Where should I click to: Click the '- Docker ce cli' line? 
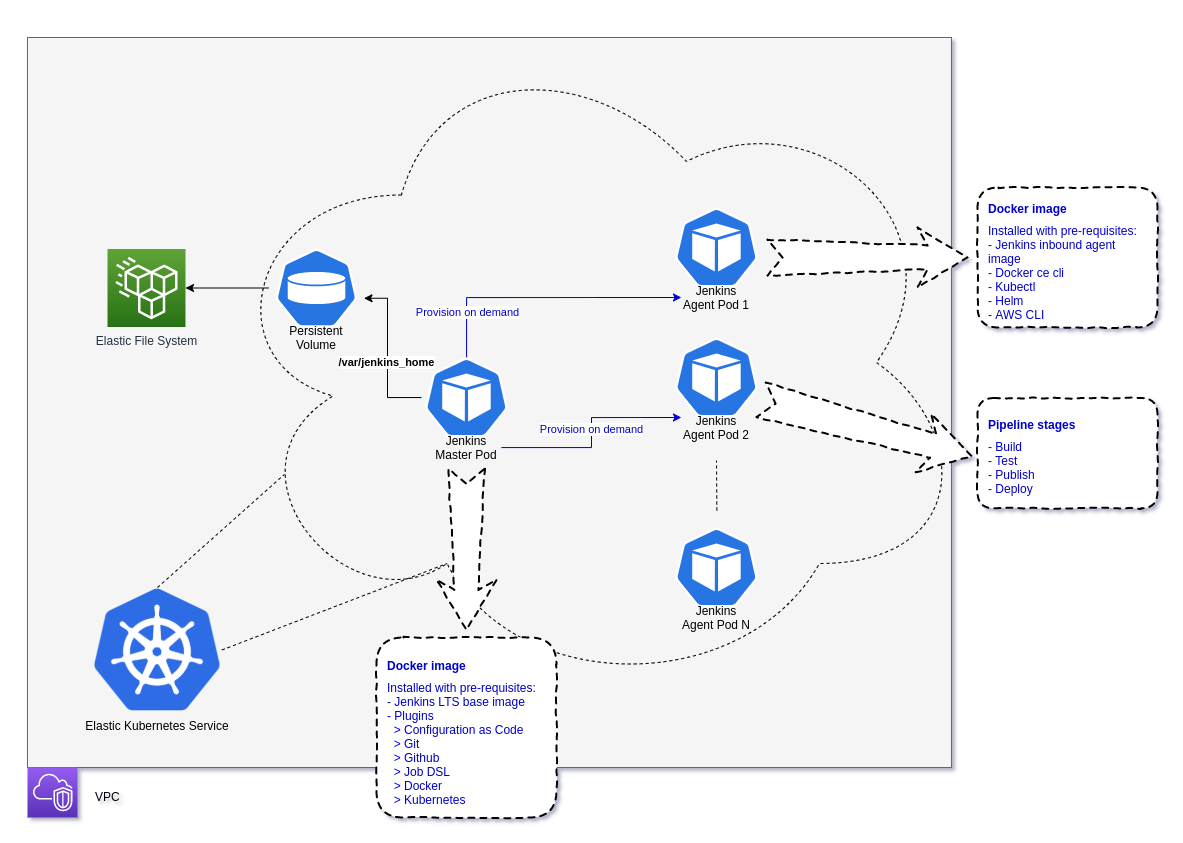(x=1026, y=273)
